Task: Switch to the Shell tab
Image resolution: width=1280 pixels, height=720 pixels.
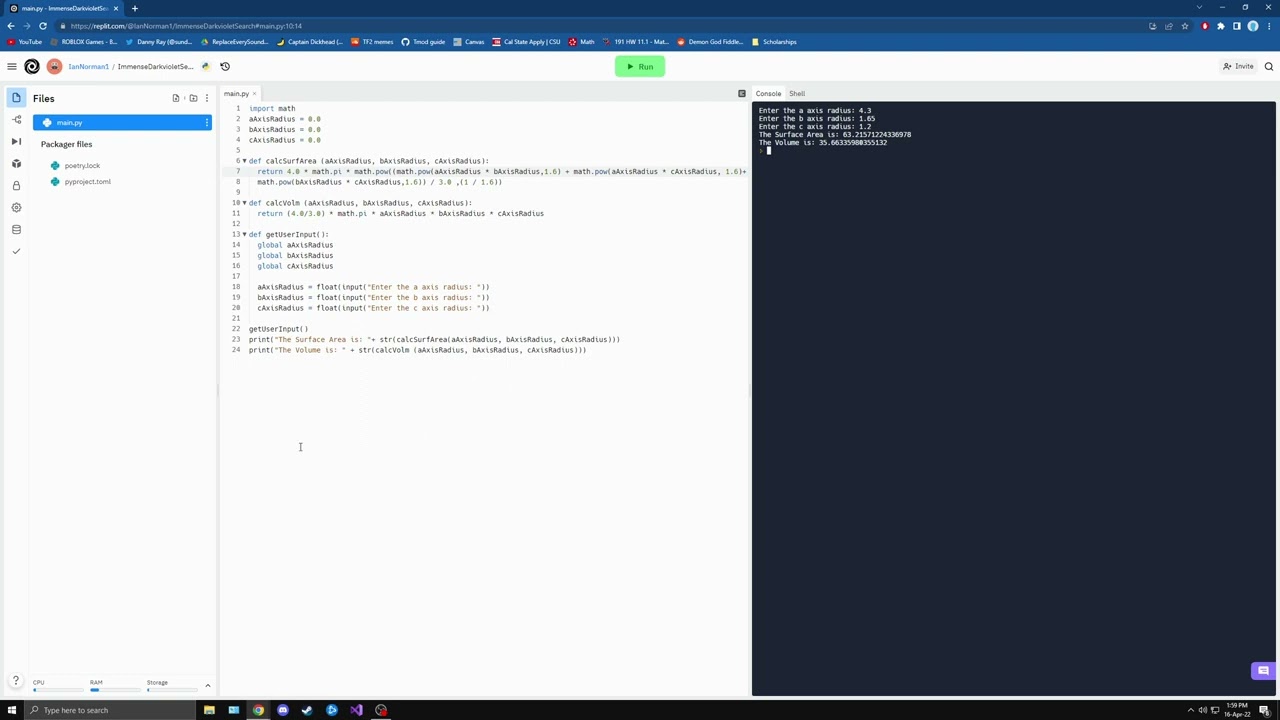Action: click(797, 94)
